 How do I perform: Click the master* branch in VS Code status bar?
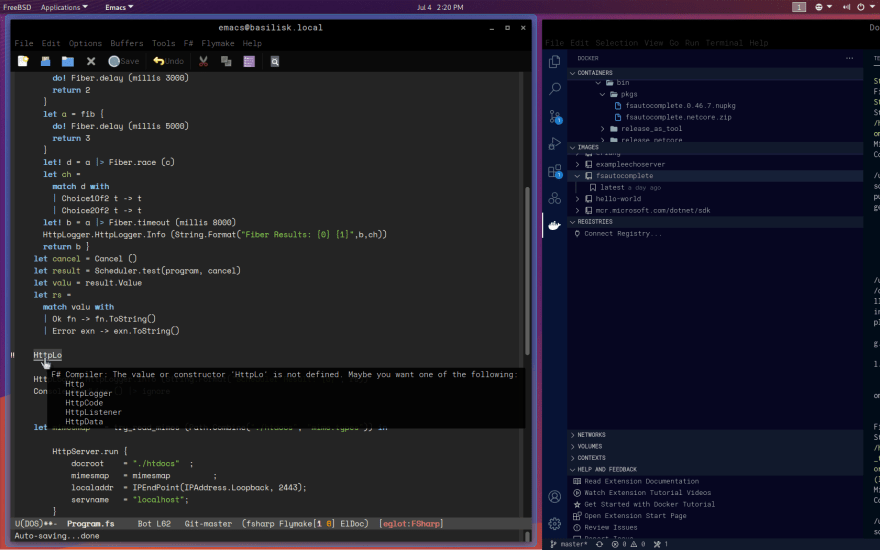click(x=569, y=544)
